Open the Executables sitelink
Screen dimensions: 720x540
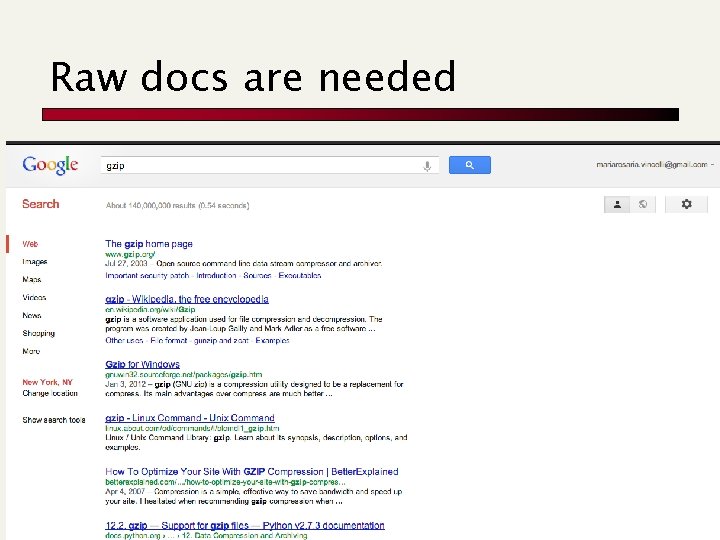[300, 276]
